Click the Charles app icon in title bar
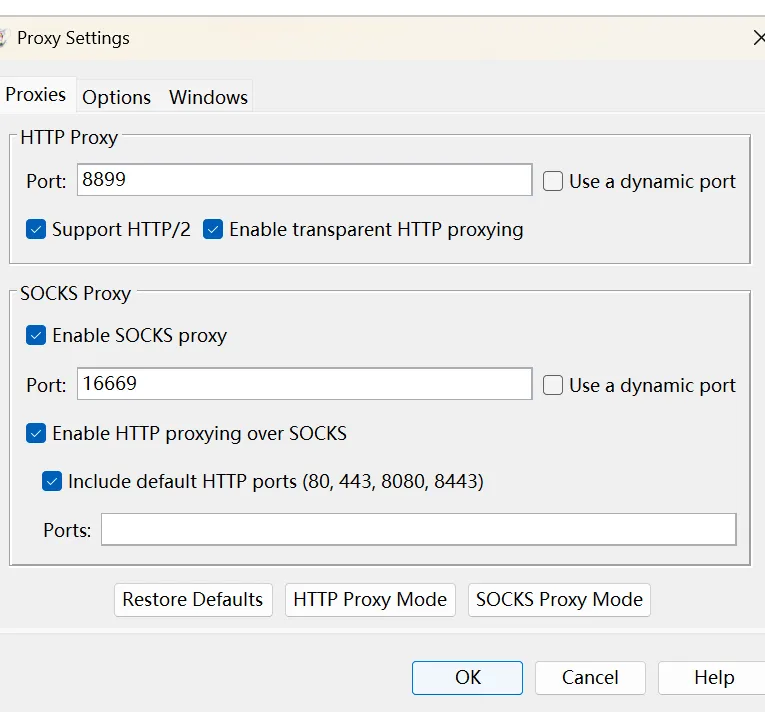The height and width of the screenshot is (712, 765). pos(3,39)
